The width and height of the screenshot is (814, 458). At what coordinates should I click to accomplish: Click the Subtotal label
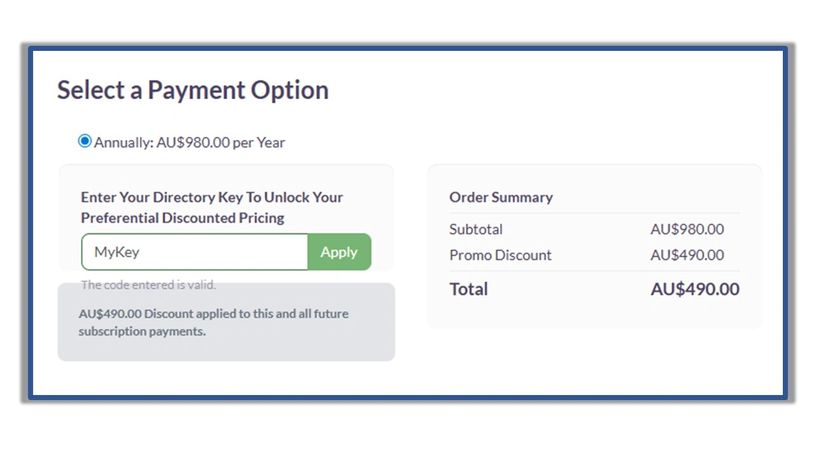[476, 229]
